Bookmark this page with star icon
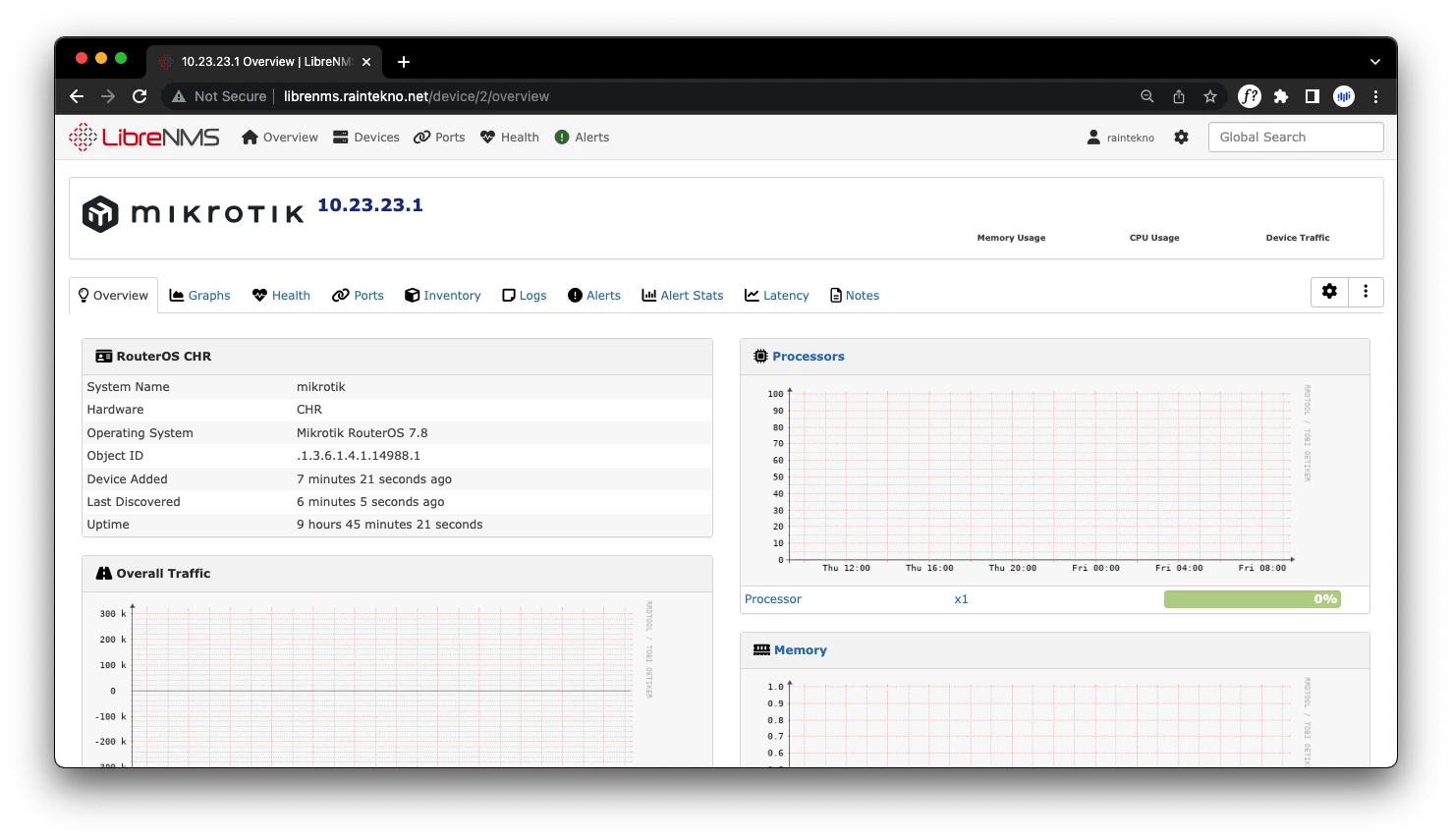 (x=1210, y=96)
